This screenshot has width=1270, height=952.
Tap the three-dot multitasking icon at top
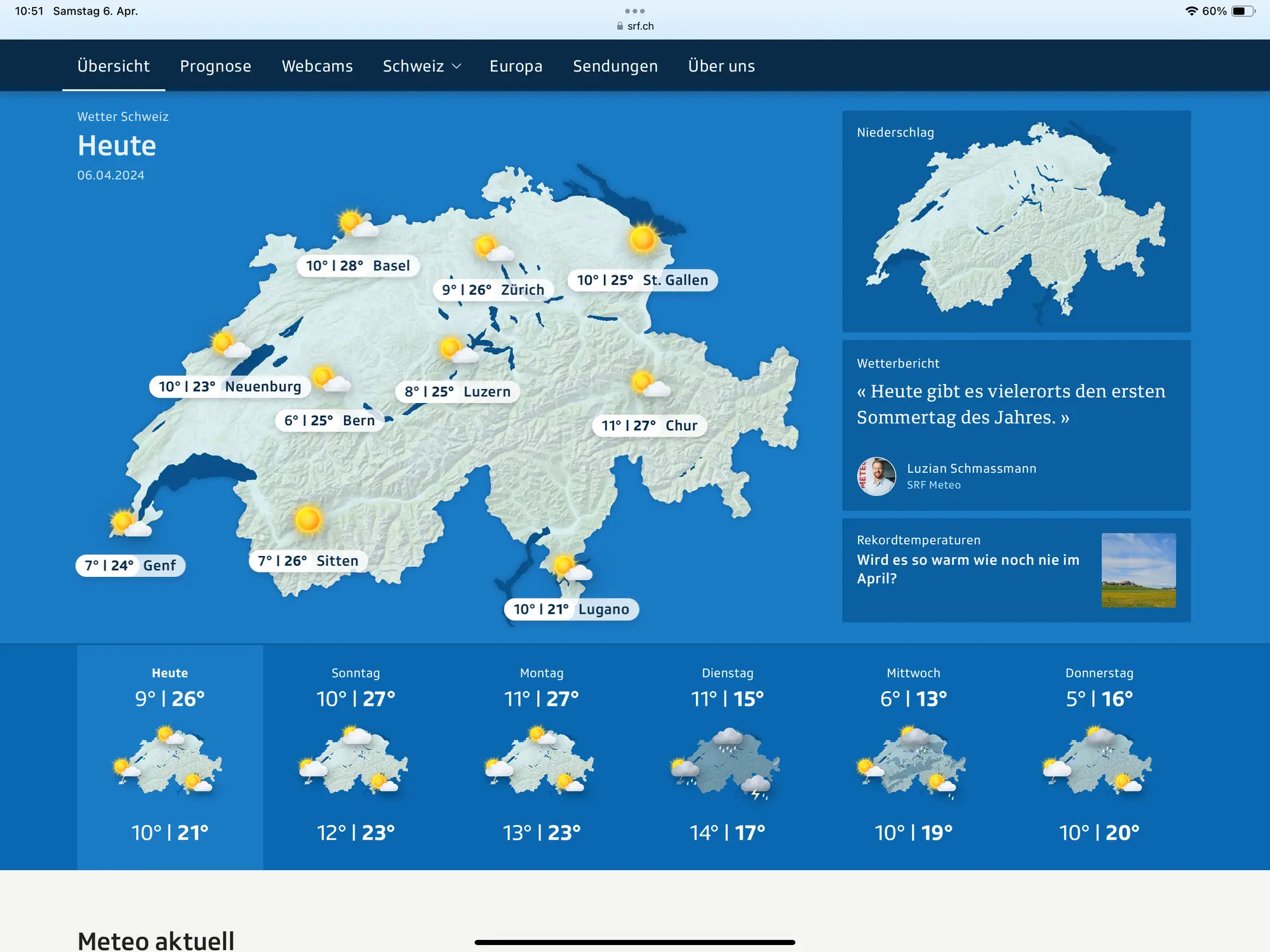click(634, 11)
